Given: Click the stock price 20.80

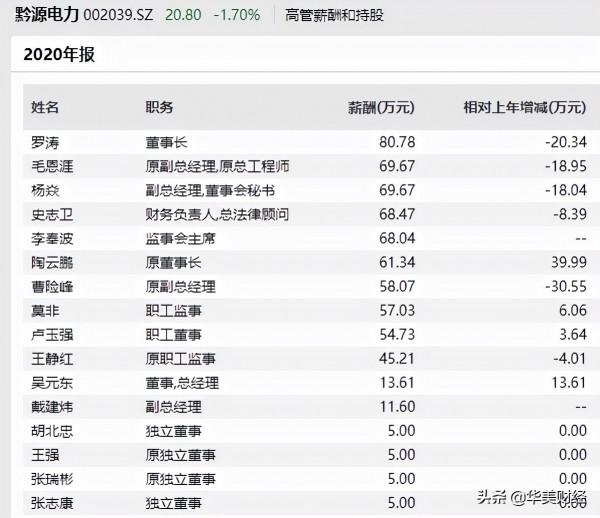Looking at the screenshot, I should pyautogui.click(x=183, y=15).
